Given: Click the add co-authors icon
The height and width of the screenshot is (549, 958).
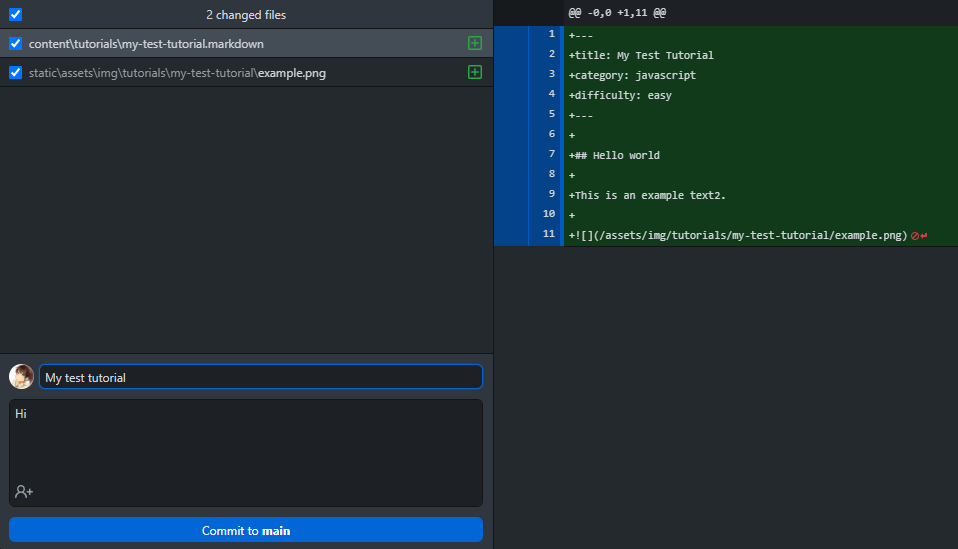Looking at the screenshot, I should (x=24, y=491).
